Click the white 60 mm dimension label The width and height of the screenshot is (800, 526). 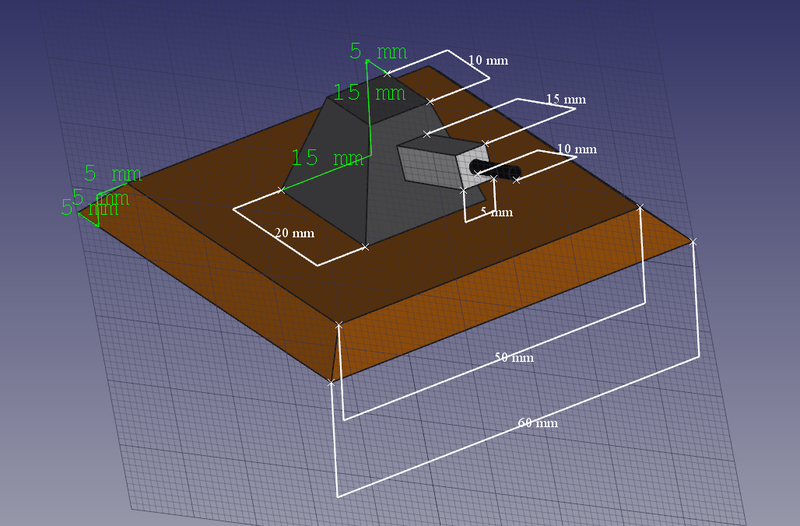(x=537, y=423)
